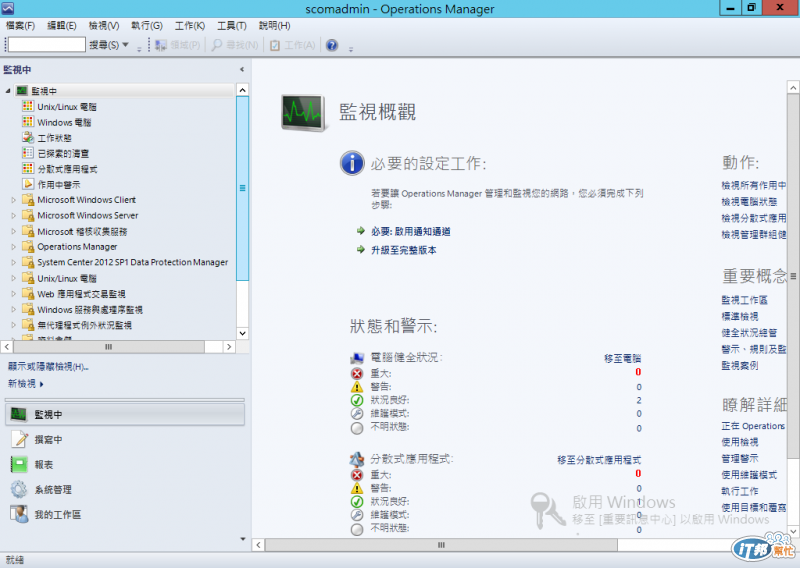800x568 pixels.
Task: Click the 必要: 啟用通知通道 link
Action: tap(411, 231)
